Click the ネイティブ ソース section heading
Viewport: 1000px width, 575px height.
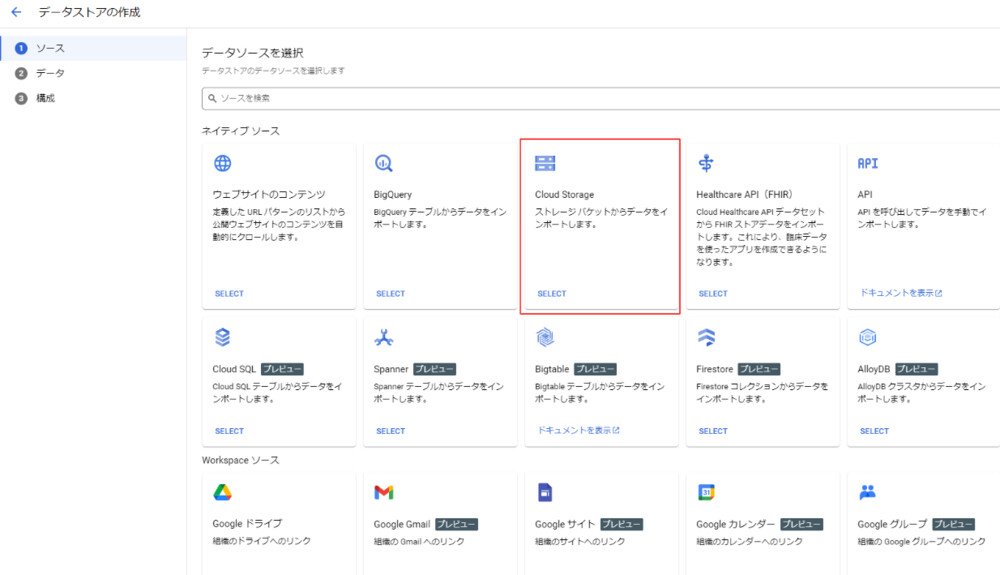coord(240,131)
